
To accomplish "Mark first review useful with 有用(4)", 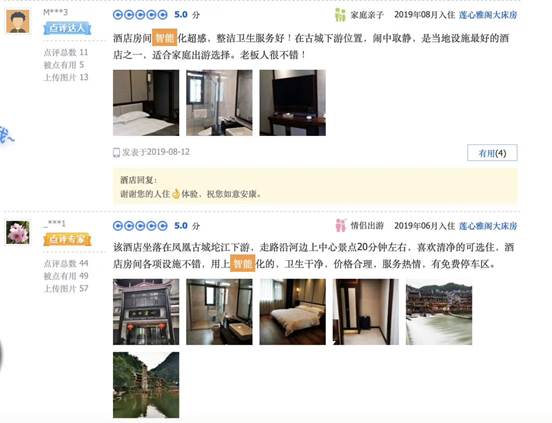I will pos(492,153).
